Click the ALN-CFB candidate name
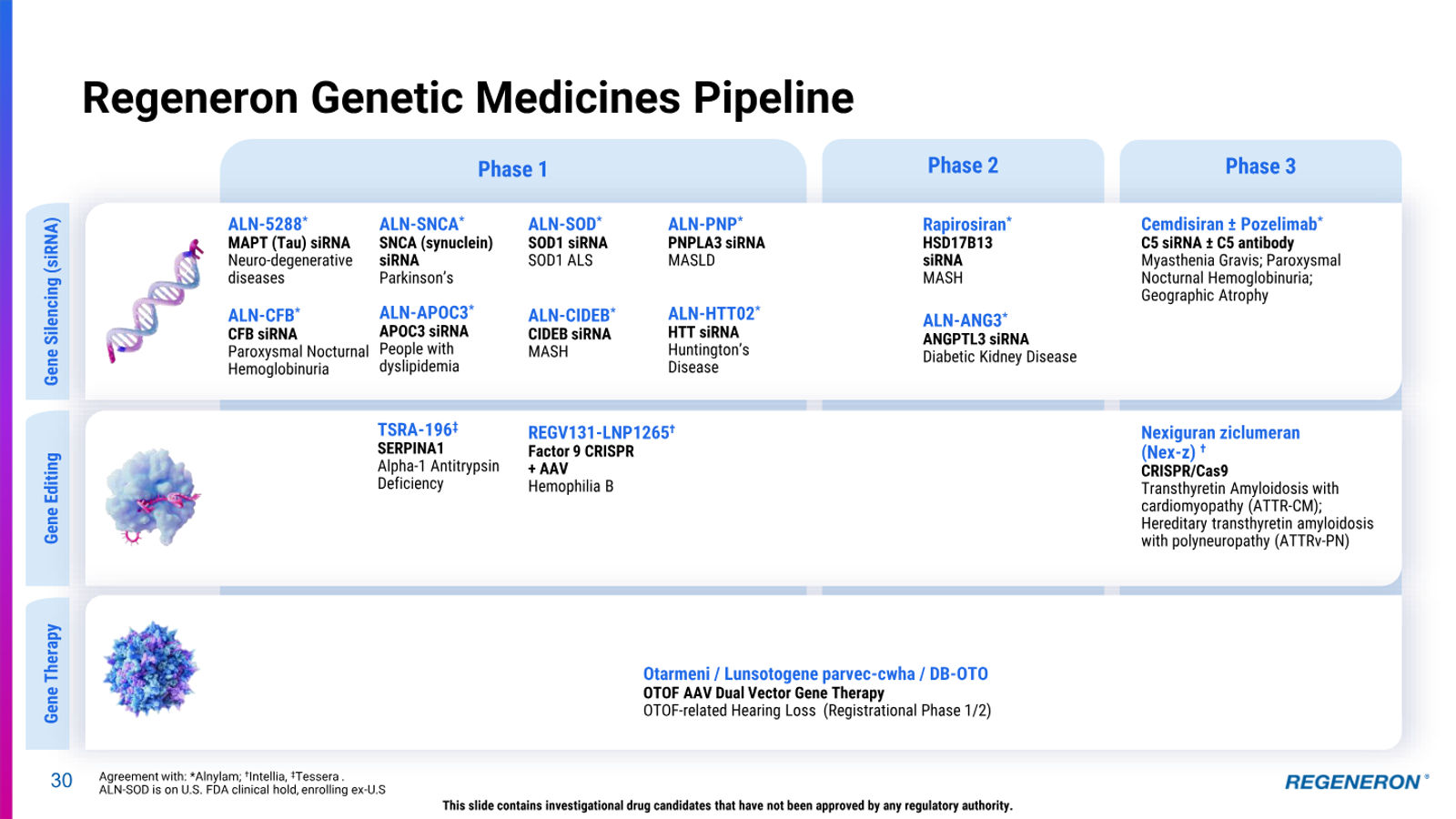 [x=263, y=315]
